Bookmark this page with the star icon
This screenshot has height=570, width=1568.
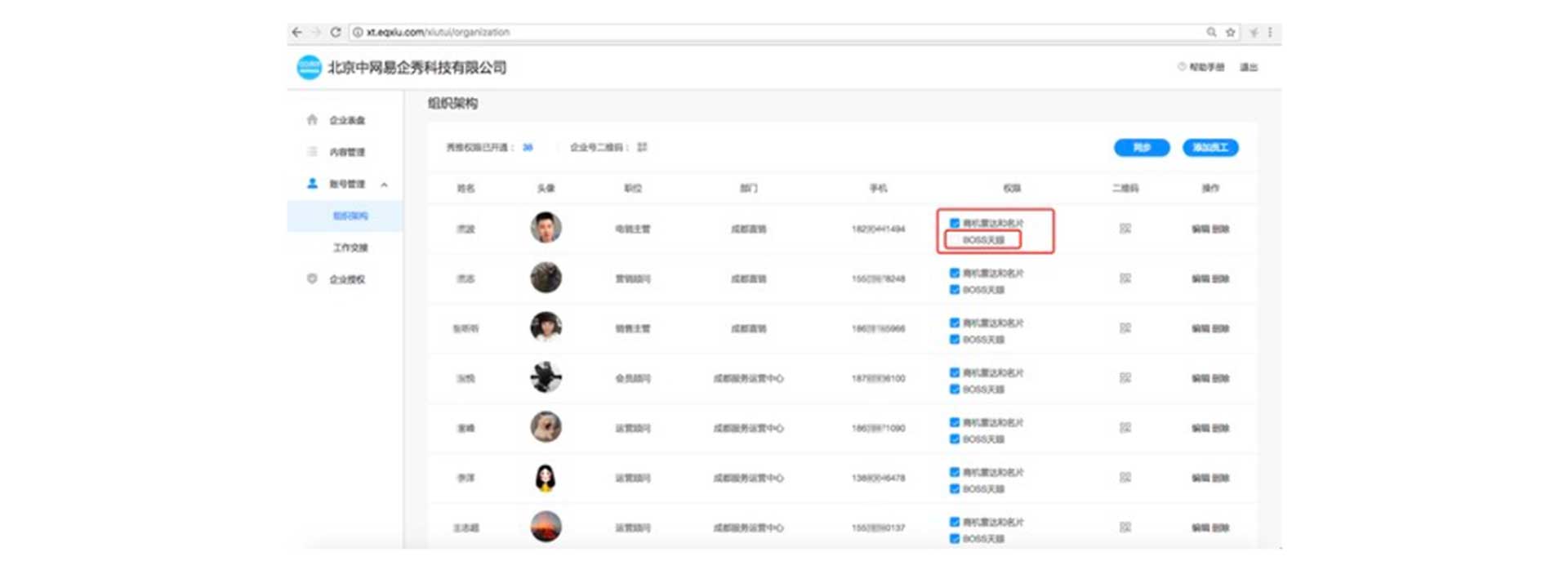pos(1230,33)
